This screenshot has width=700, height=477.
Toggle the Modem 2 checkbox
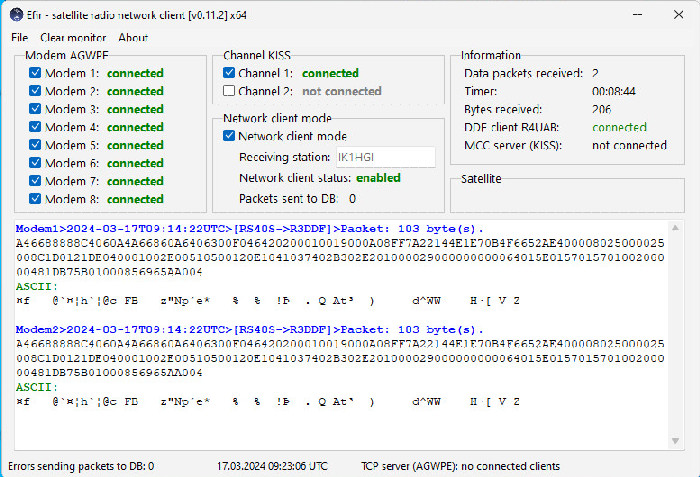(35, 91)
